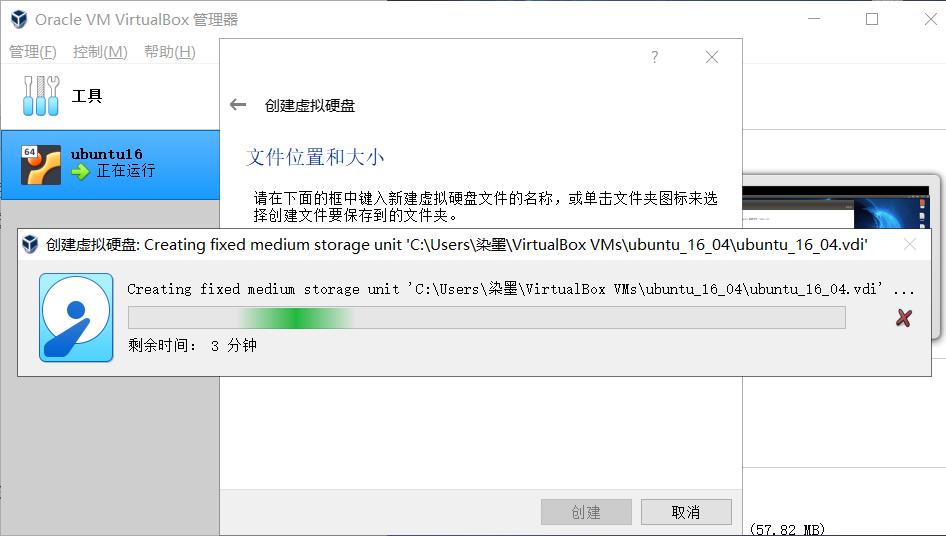Viewport: 946px width, 536px height.
Task: Open the wizard help question mark
Action: tap(655, 57)
